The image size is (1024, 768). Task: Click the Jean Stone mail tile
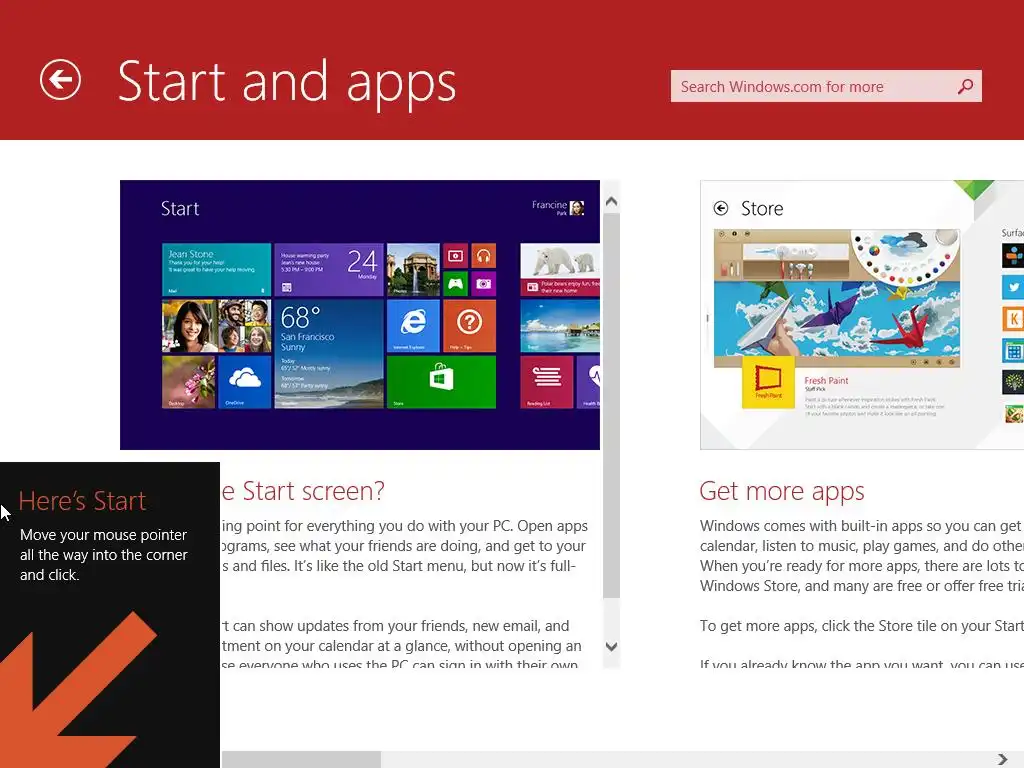click(216, 270)
